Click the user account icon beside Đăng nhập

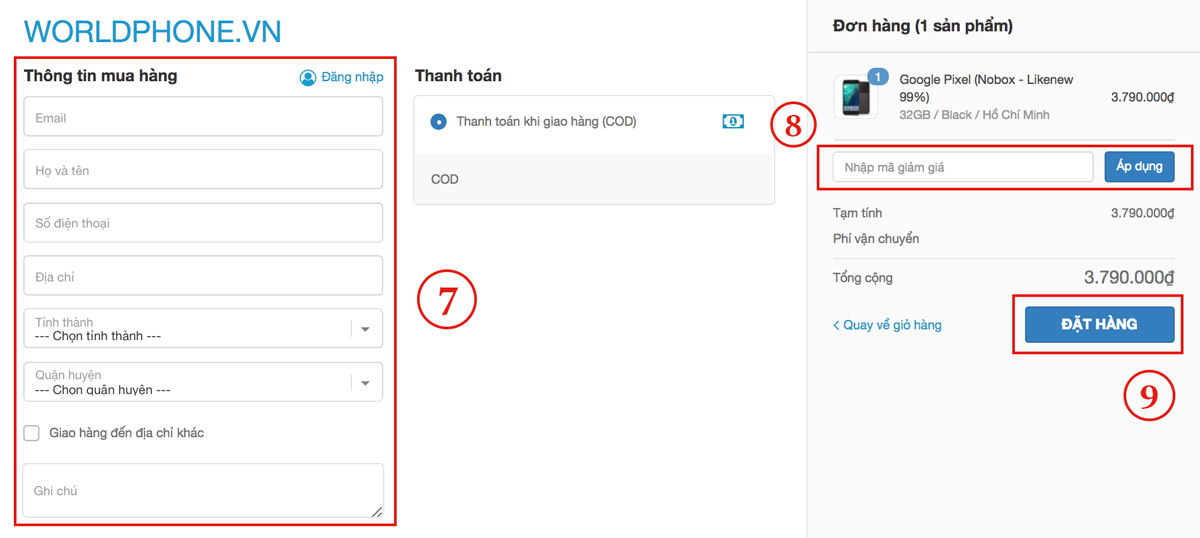[308, 77]
